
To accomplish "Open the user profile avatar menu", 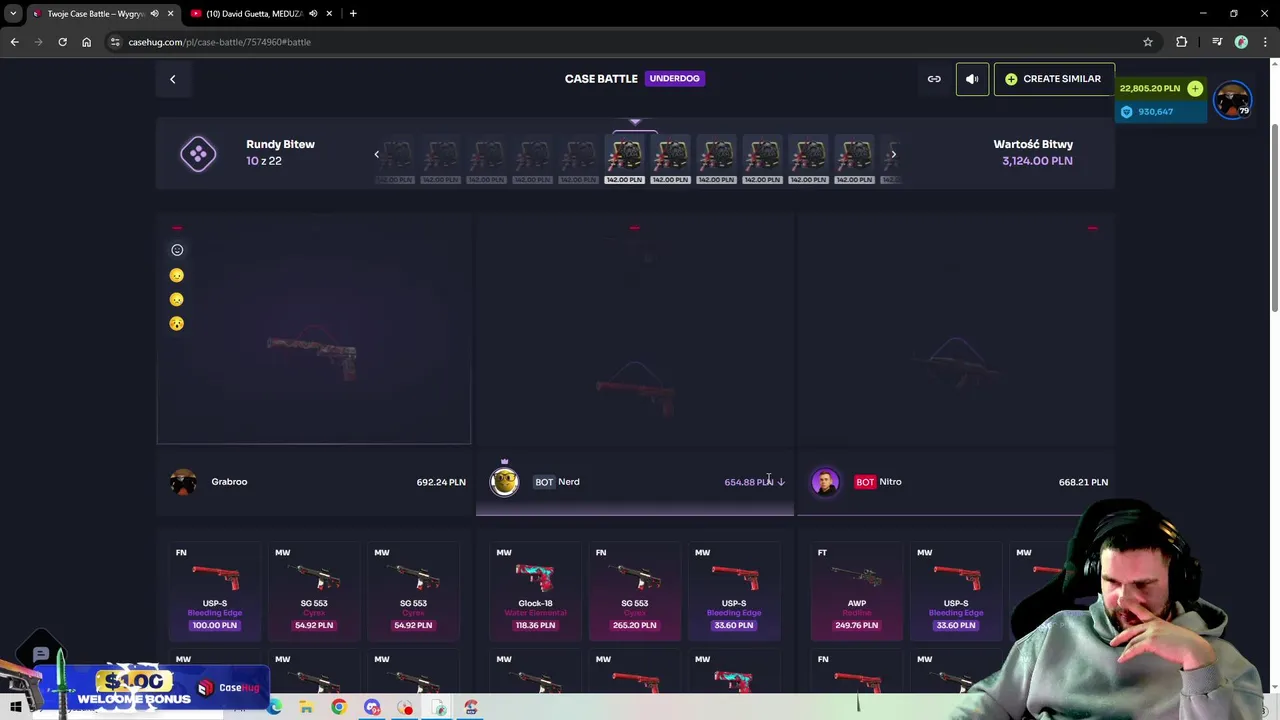I will [x=1232, y=99].
